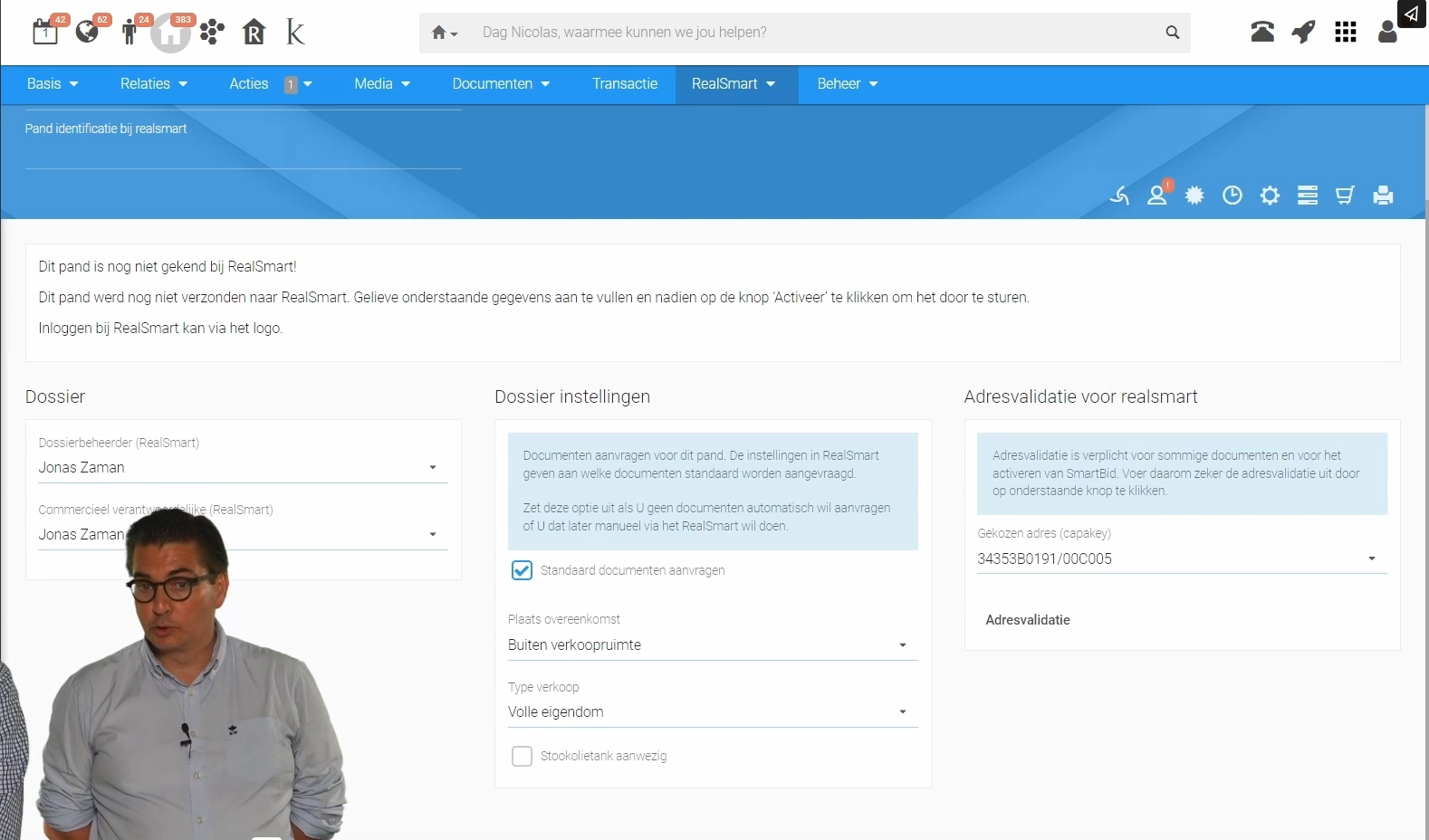Click the starburst badge icon
The image size is (1429, 840).
(1195, 196)
